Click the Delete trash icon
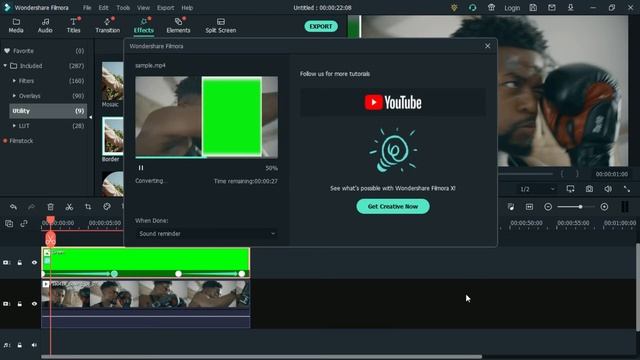640x360 pixels. [x=51, y=207]
